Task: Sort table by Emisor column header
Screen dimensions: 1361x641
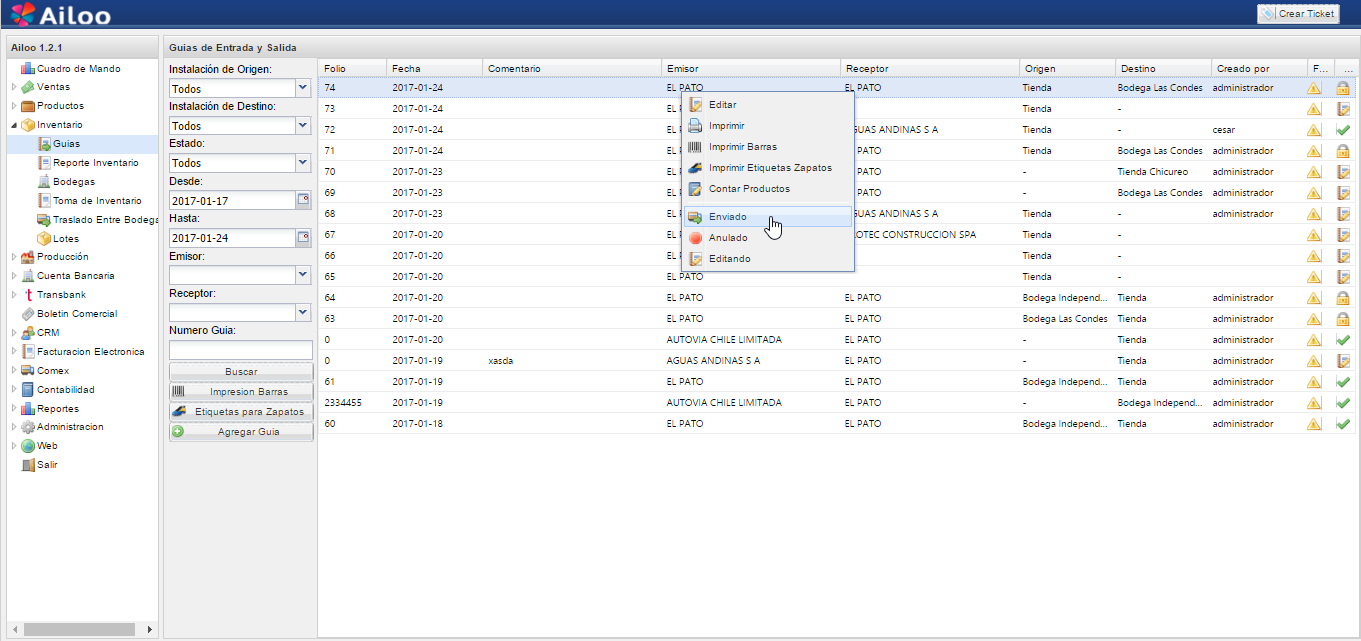Action: (x=751, y=68)
